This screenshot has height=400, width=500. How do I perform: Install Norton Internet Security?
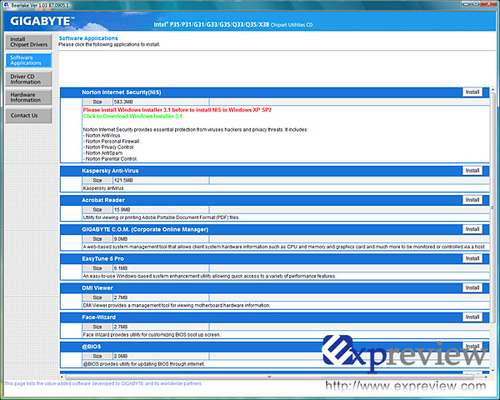tap(472, 92)
